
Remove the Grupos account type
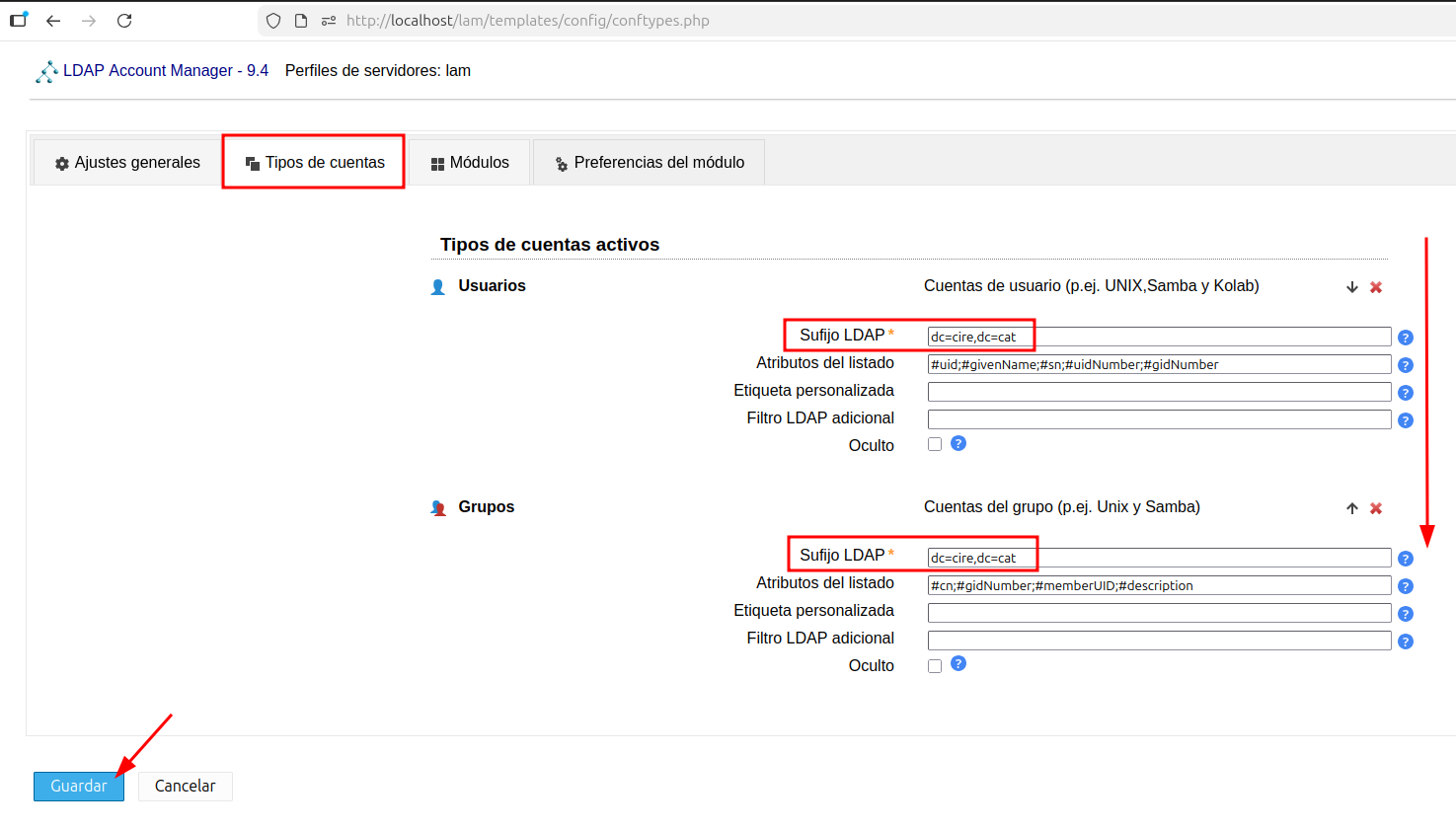1376,507
